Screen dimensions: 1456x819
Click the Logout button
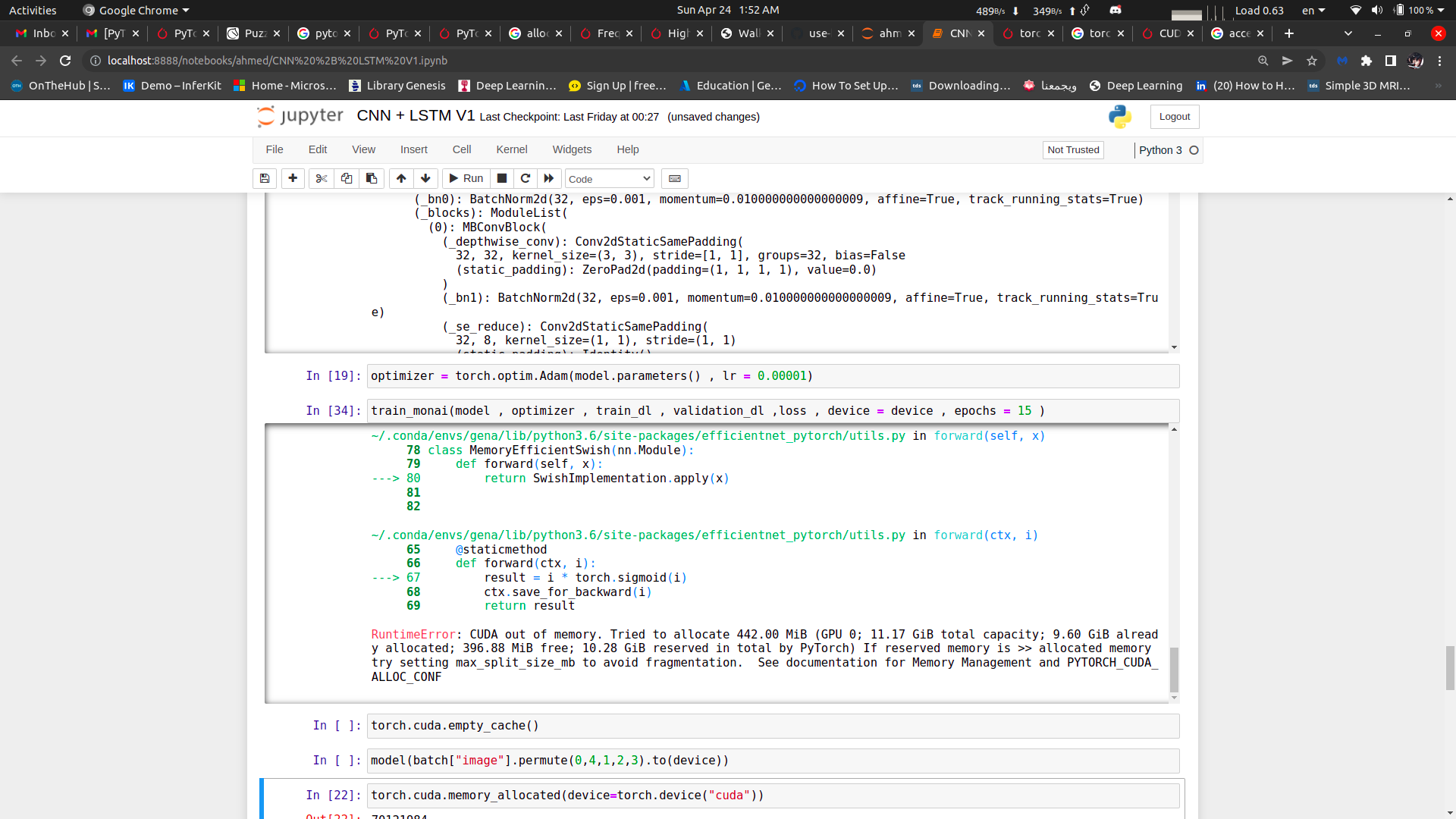[1174, 117]
